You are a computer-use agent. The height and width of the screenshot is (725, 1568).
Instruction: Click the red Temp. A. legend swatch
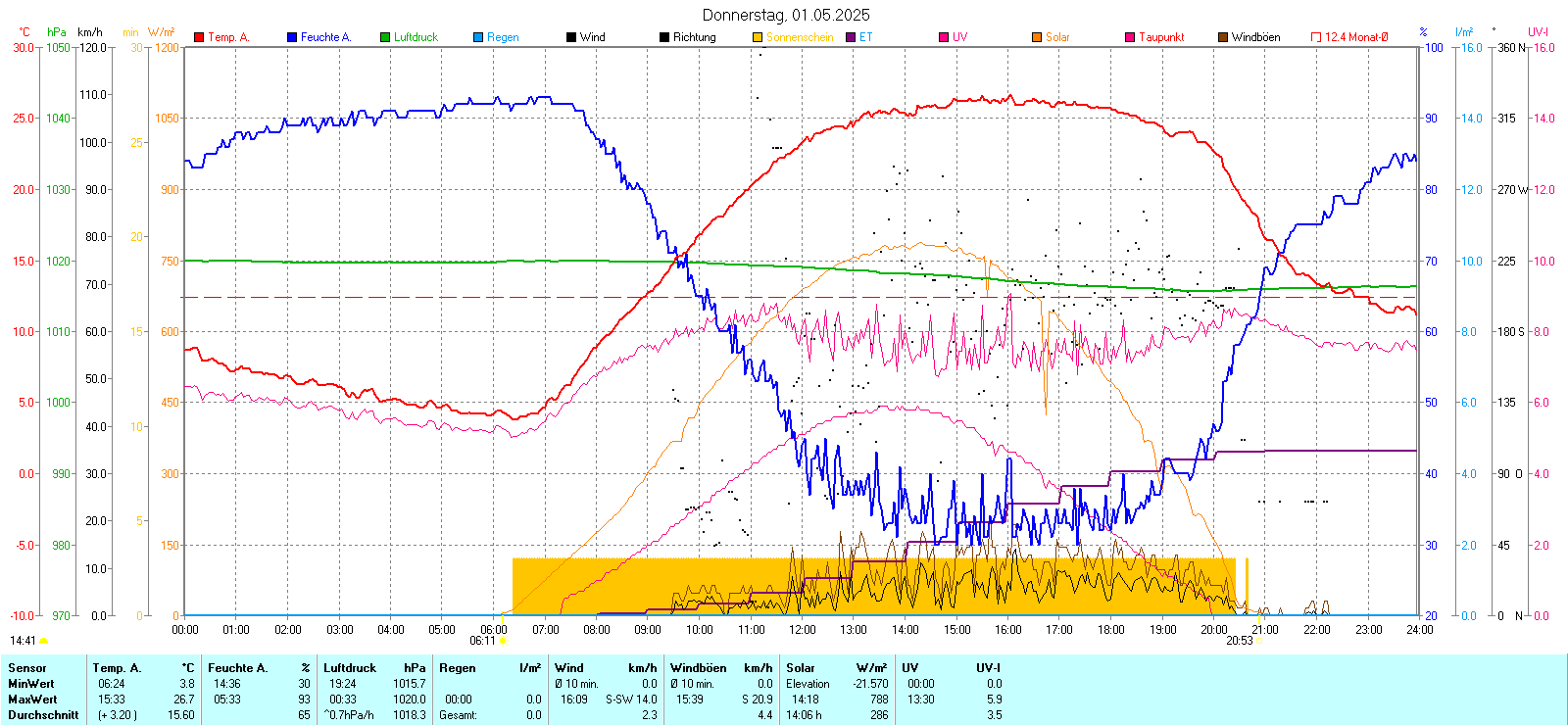pyautogui.click(x=199, y=37)
